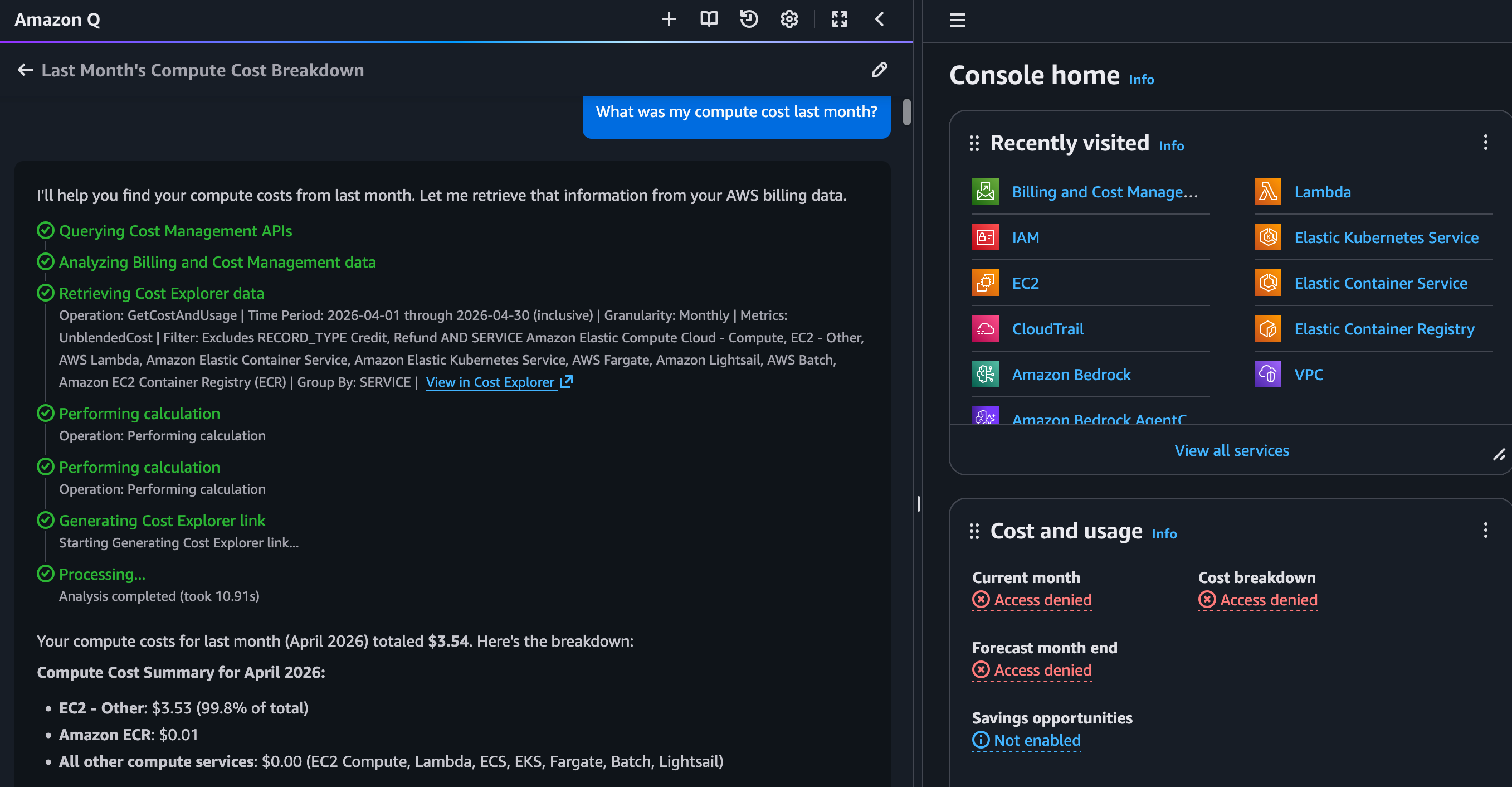Image resolution: width=1512 pixels, height=787 pixels.
Task: Start a new Amazon Q chat with plus icon
Action: (x=669, y=20)
